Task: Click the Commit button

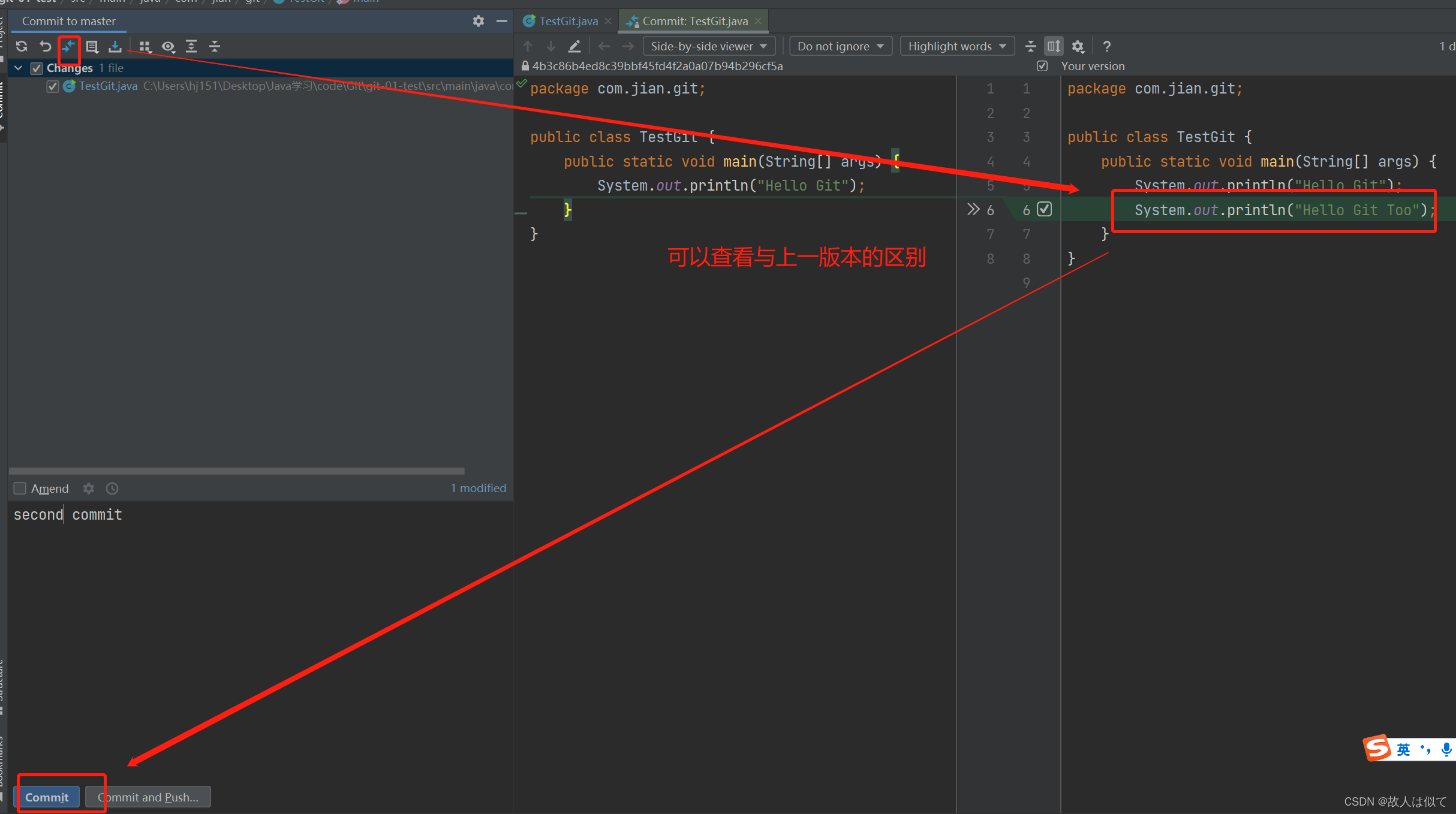Action: point(47,797)
